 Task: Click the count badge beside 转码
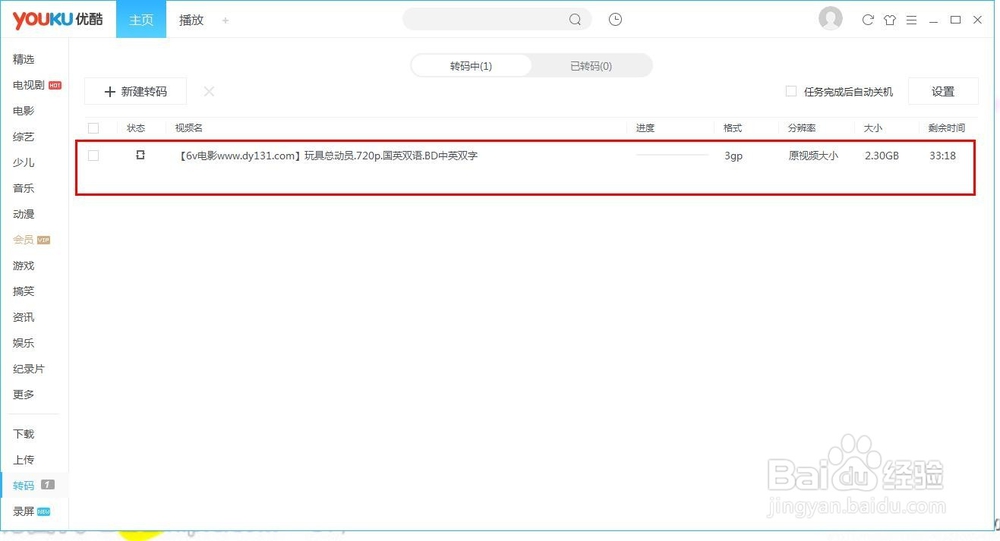48,485
